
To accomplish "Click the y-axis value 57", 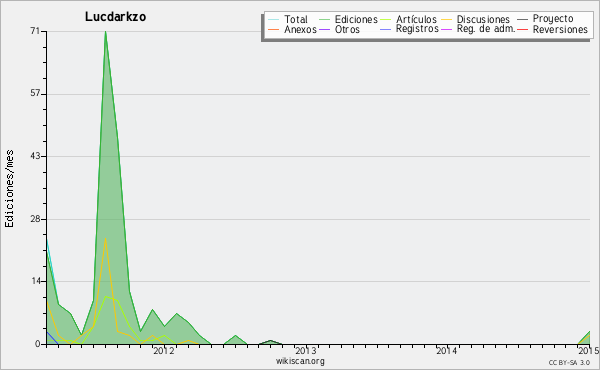I will point(35,94).
